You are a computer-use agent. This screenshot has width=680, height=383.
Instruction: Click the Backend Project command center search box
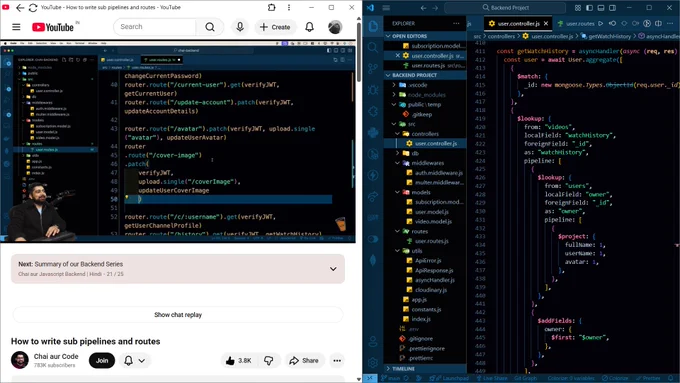(505, 8)
